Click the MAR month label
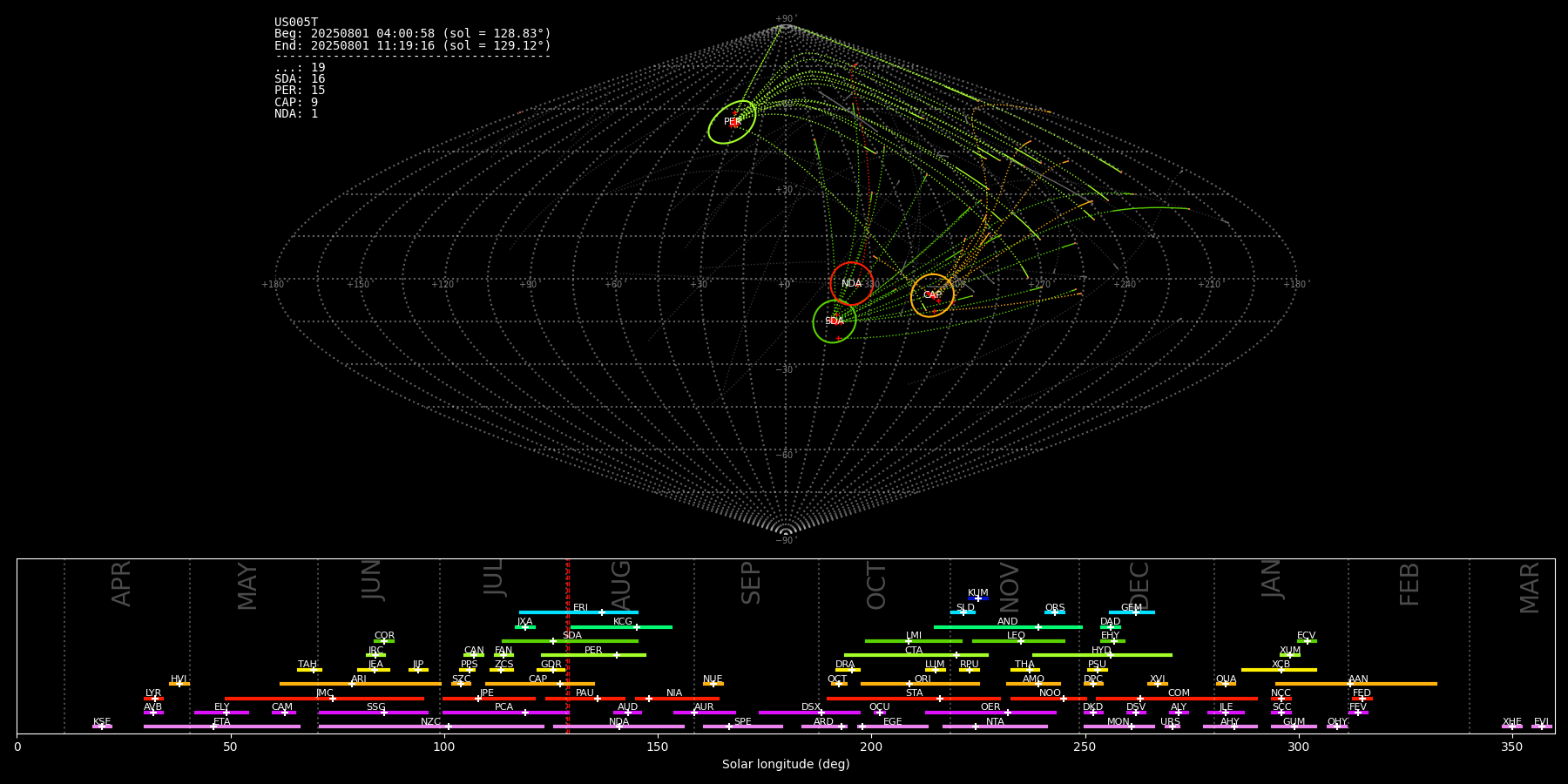The image size is (1568, 784). (x=1530, y=588)
